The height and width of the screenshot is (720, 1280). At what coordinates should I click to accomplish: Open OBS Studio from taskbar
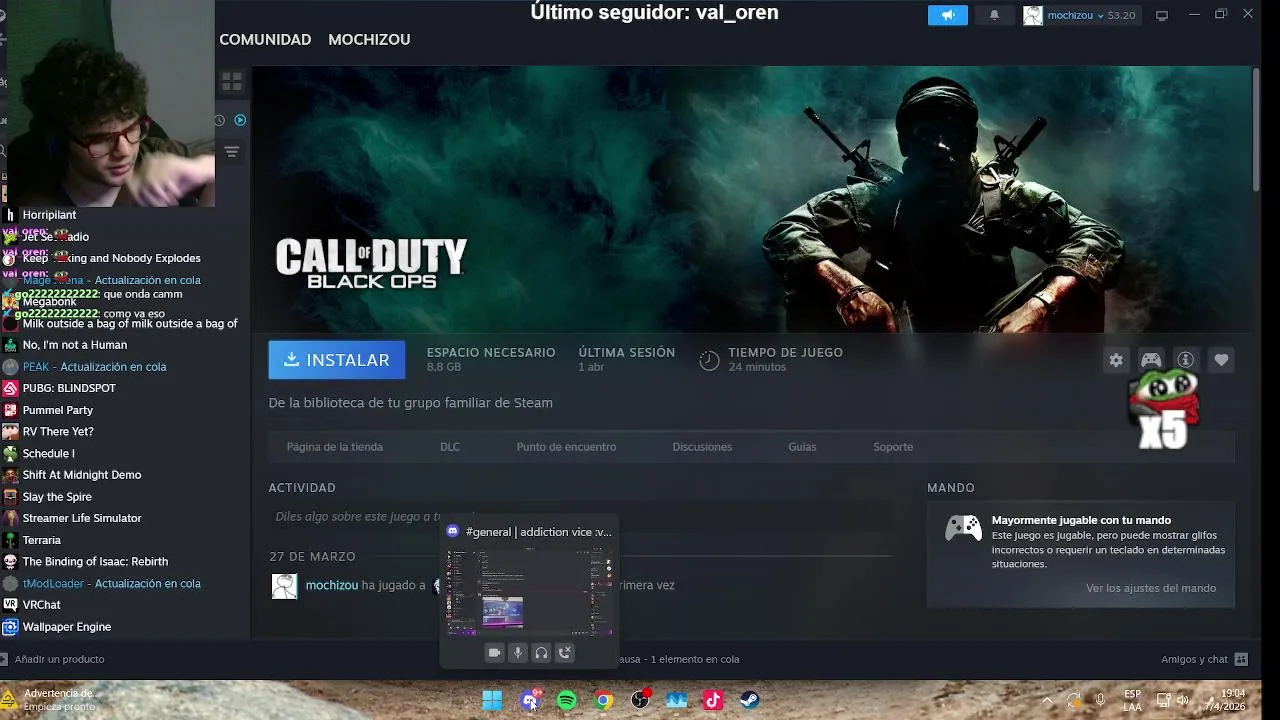coord(641,701)
